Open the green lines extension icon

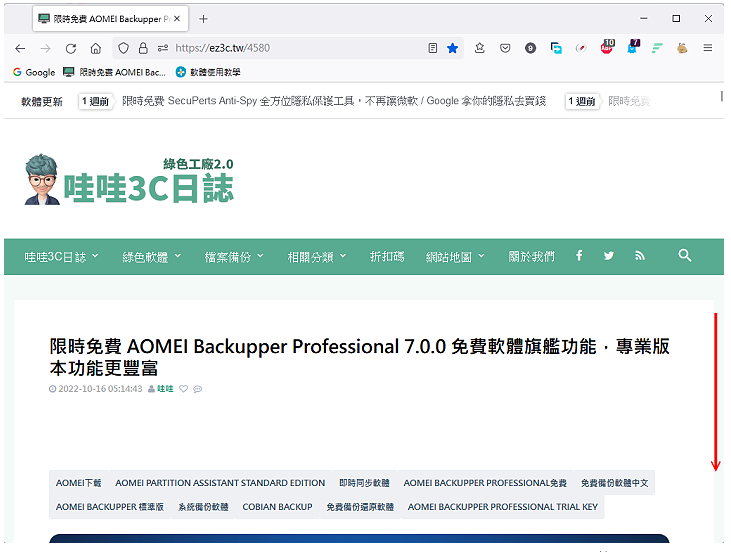coord(657,48)
